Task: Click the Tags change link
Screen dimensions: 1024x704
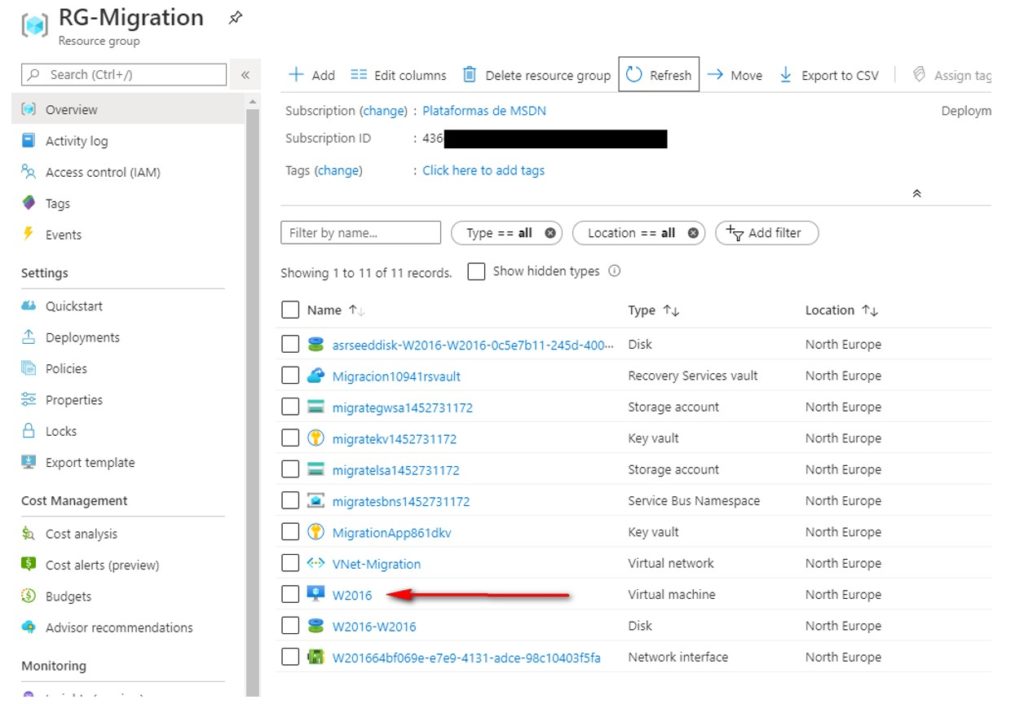Action: click(338, 170)
